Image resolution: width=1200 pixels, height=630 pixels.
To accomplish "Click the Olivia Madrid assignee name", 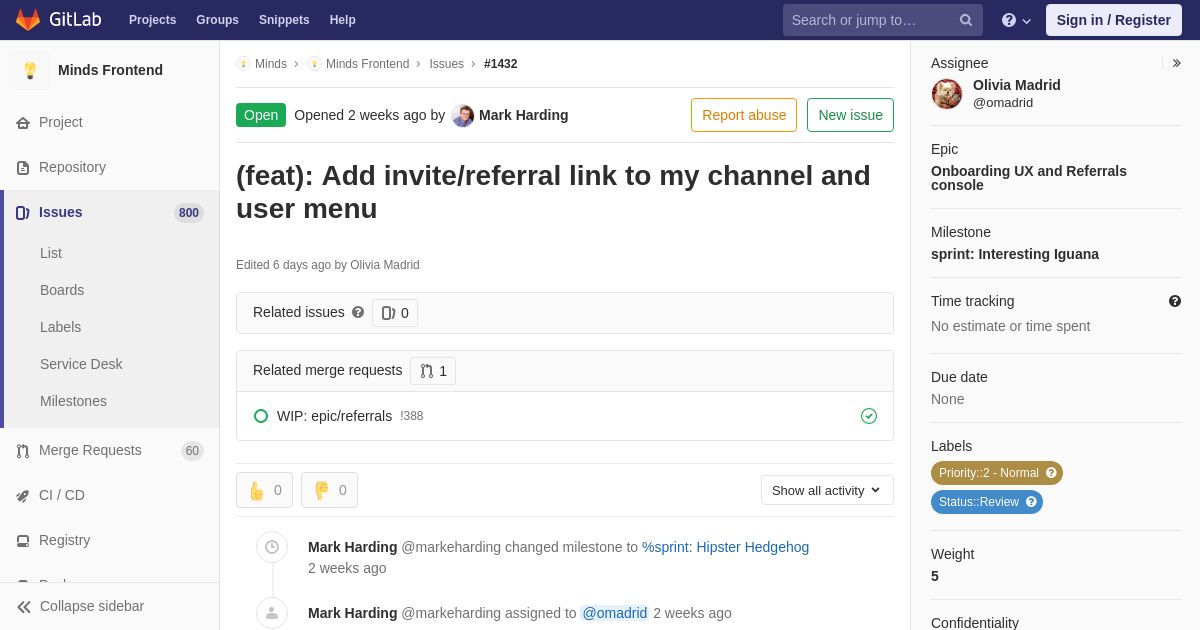I will pos(1017,85).
